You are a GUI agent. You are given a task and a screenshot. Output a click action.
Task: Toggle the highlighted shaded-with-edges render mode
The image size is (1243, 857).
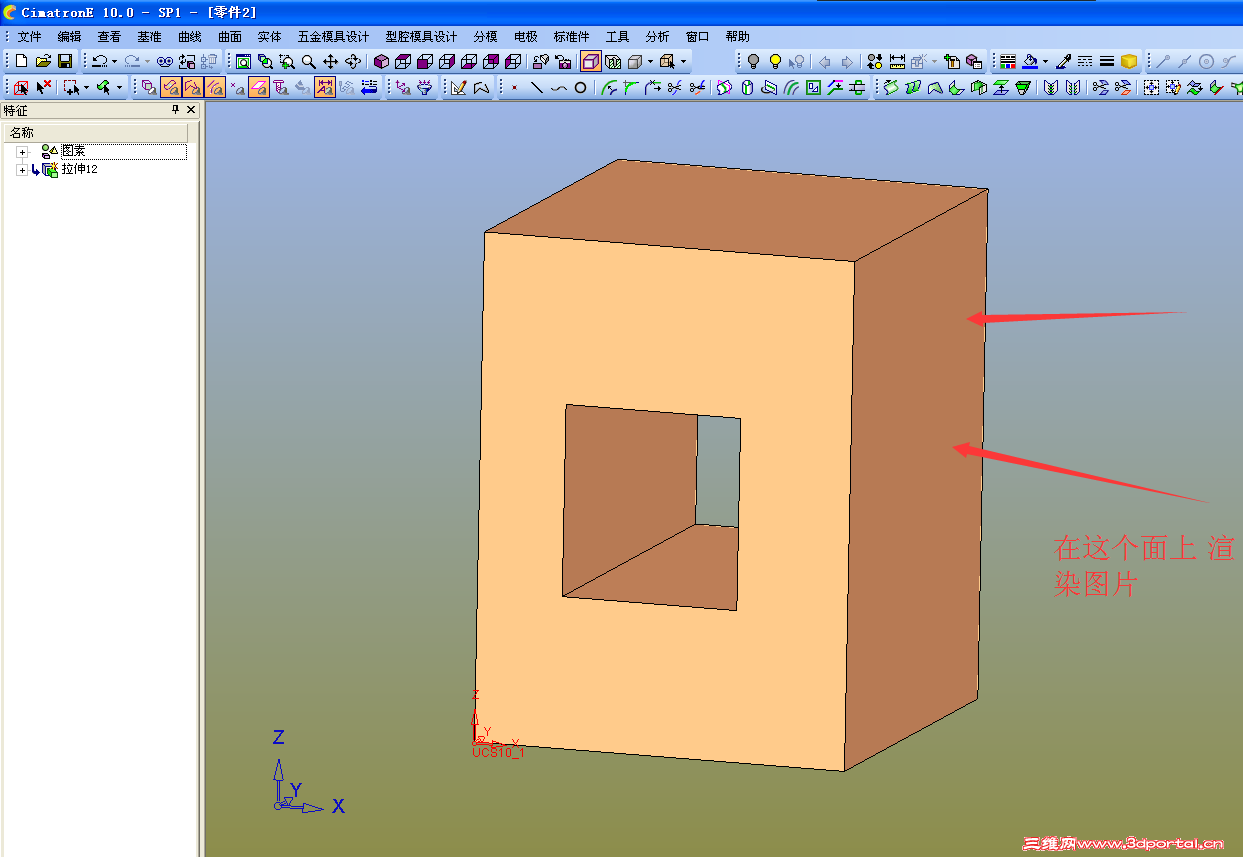click(x=591, y=61)
